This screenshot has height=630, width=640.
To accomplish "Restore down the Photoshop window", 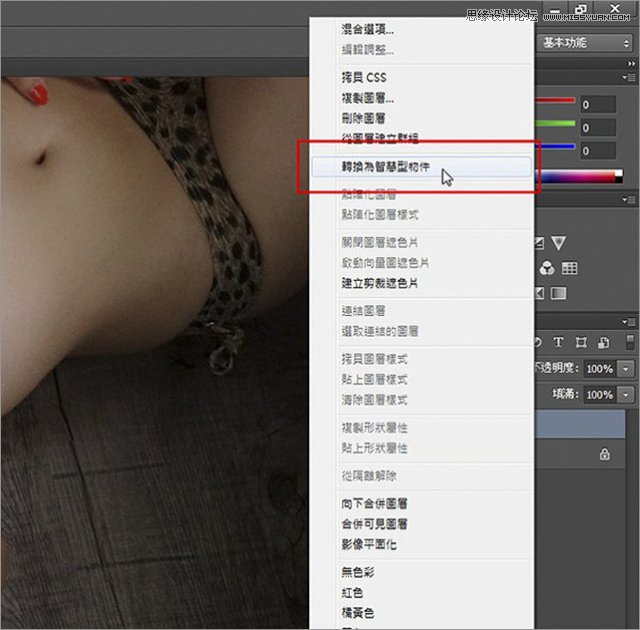I will tap(580, 9).
